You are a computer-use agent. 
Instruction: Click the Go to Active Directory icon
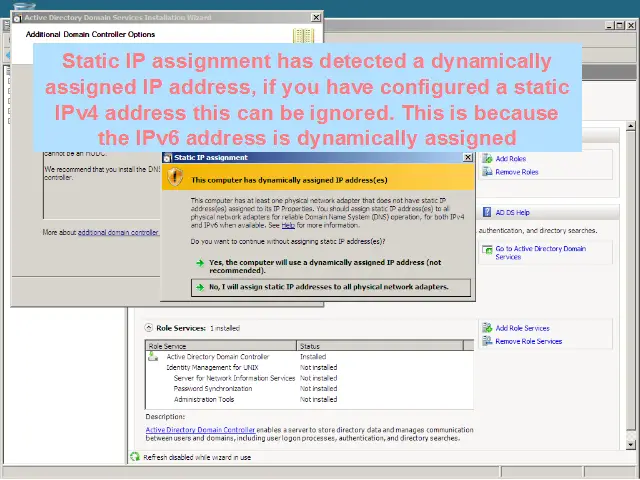[x=487, y=249]
